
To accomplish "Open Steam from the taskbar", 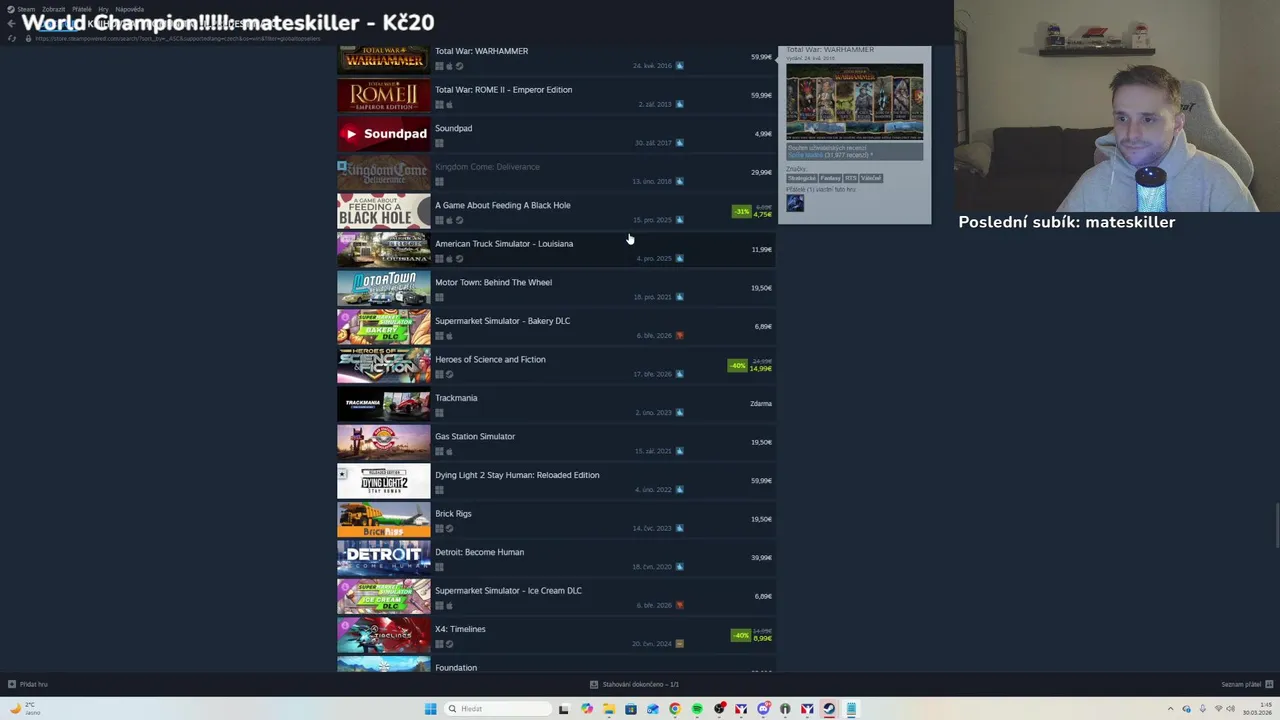I will coord(829,709).
